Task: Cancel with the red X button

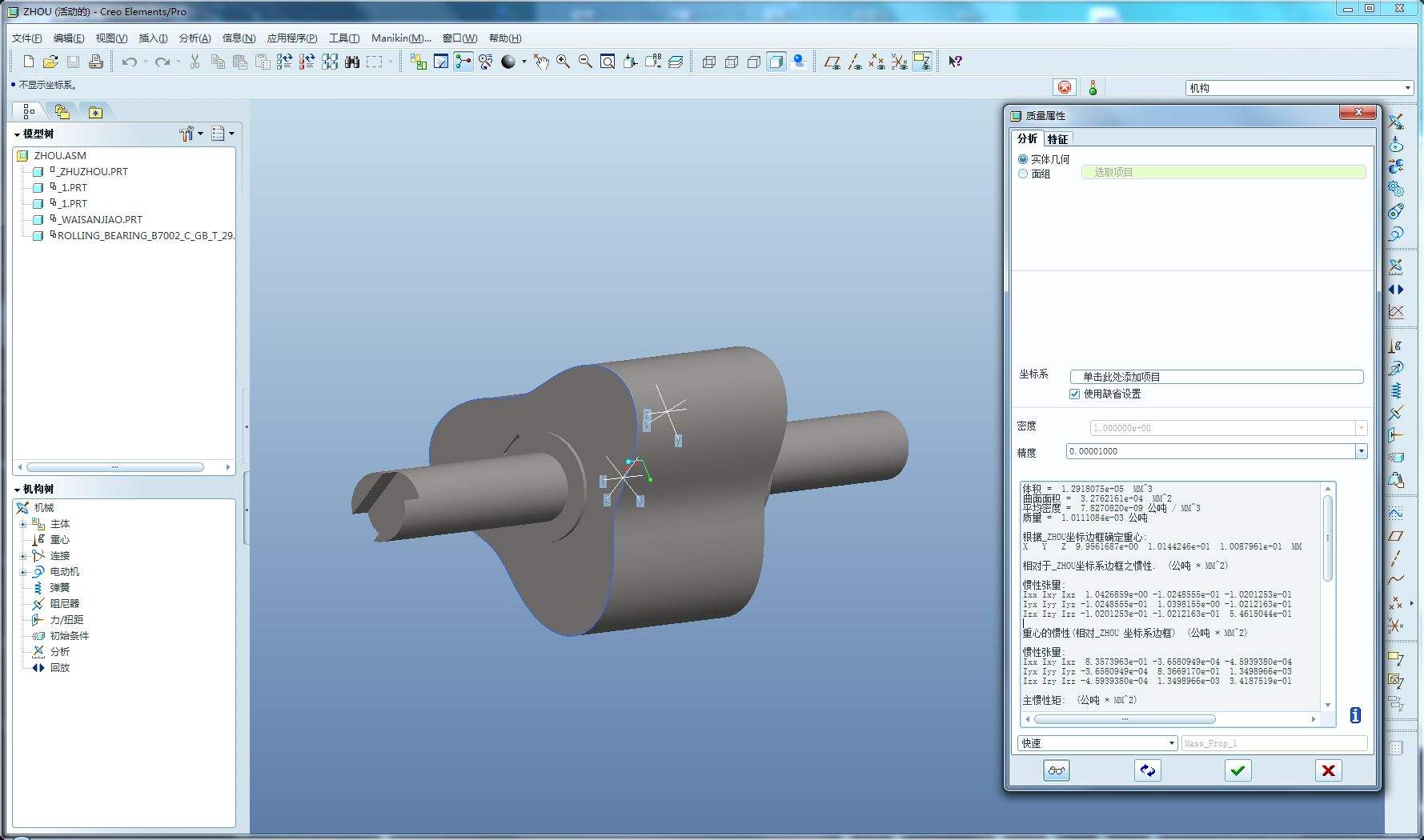Action: (x=1328, y=770)
